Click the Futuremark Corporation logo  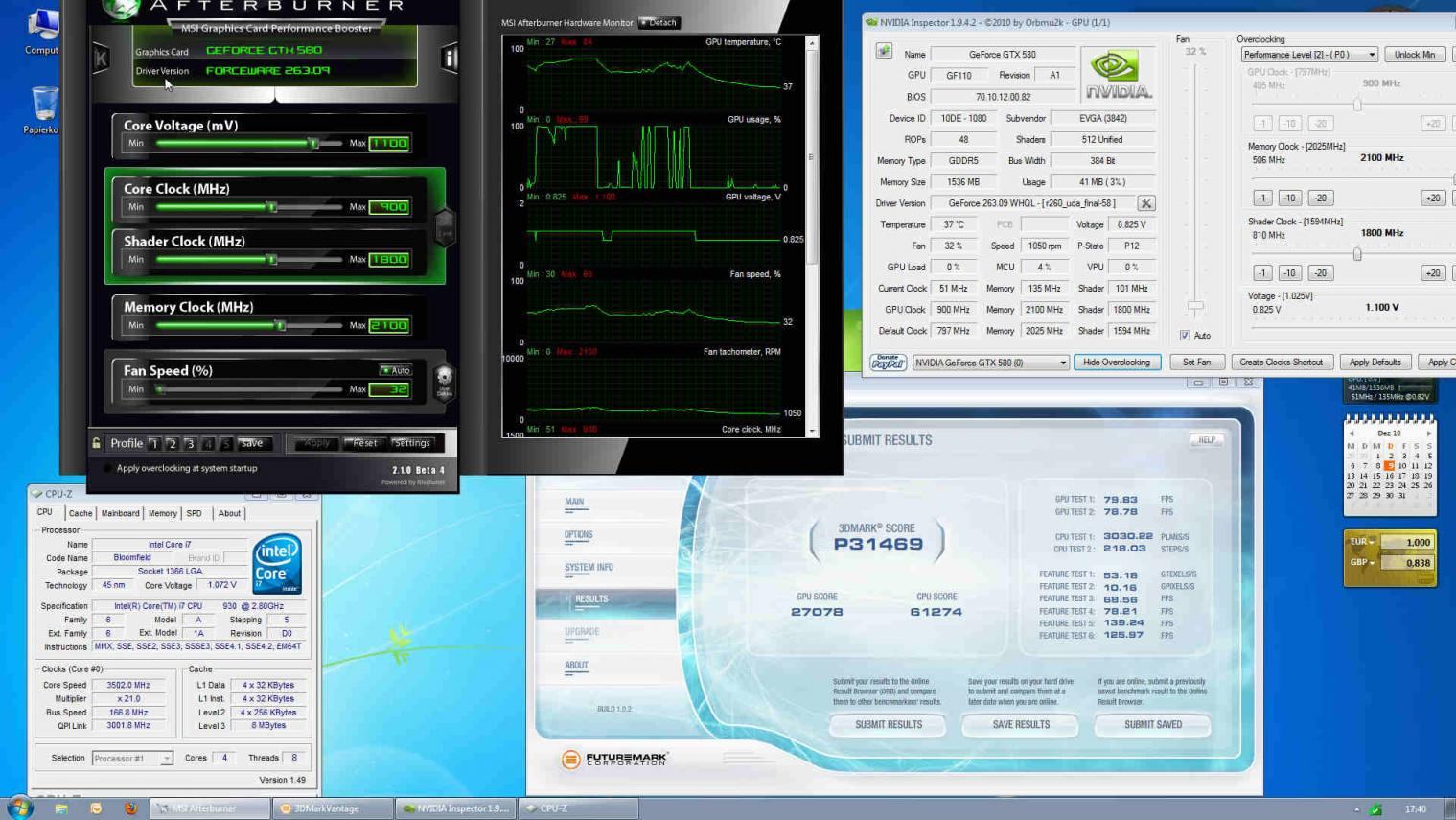coord(614,759)
